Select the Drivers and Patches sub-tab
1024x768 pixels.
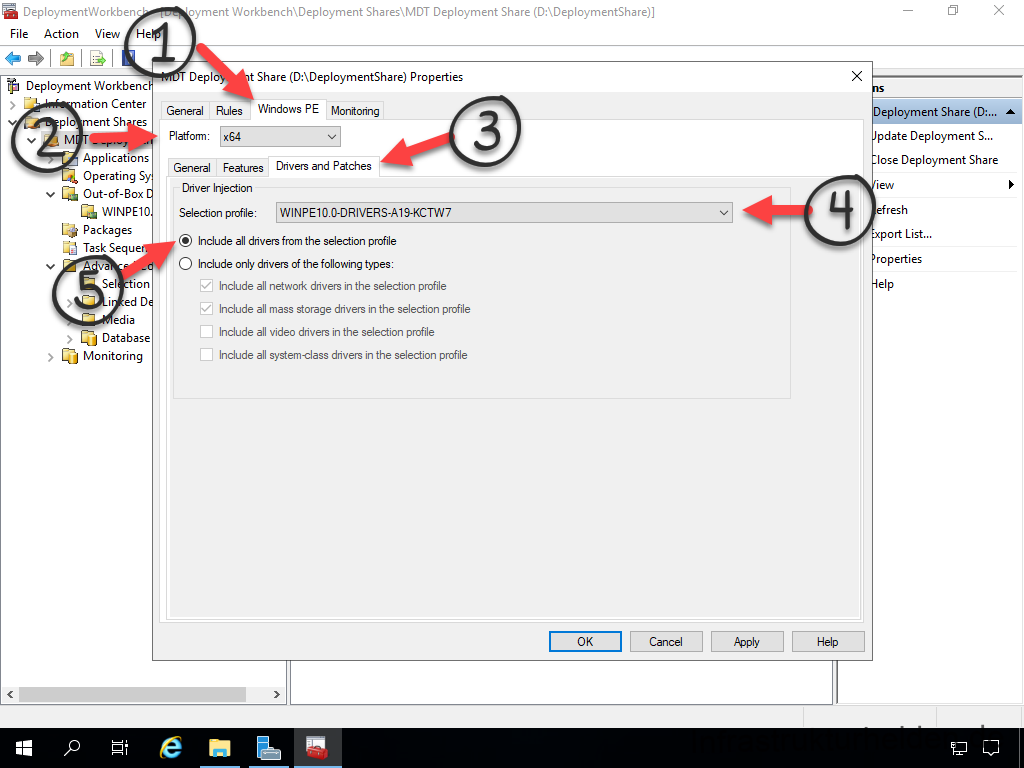click(x=324, y=166)
